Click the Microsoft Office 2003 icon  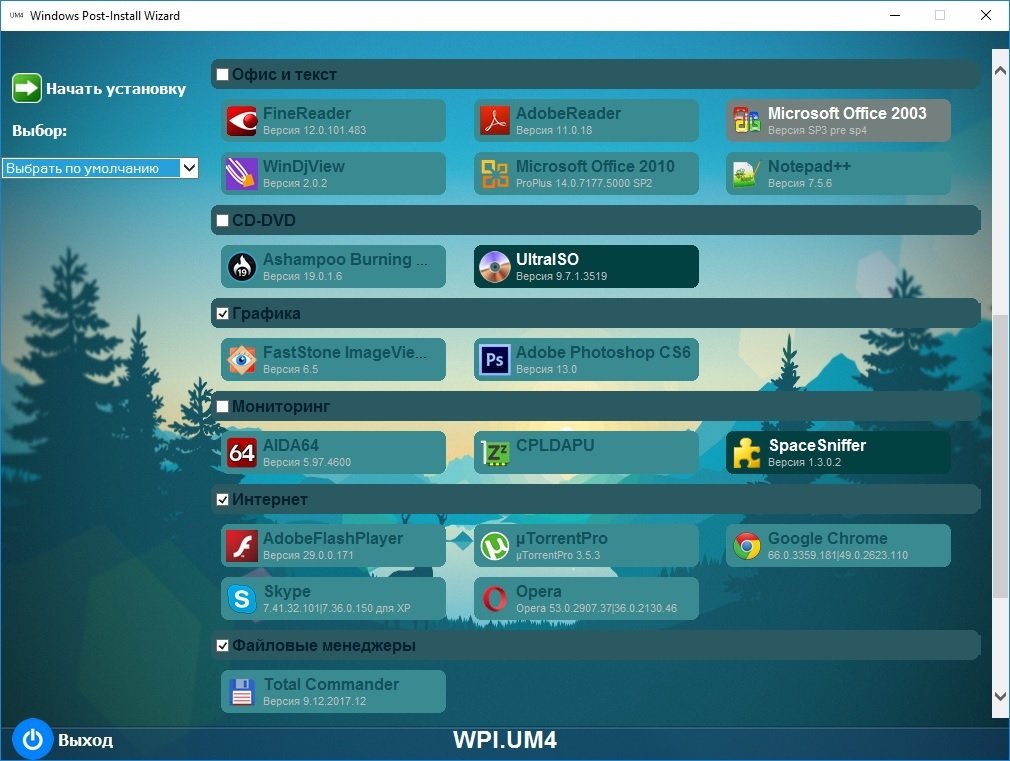click(x=747, y=120)
